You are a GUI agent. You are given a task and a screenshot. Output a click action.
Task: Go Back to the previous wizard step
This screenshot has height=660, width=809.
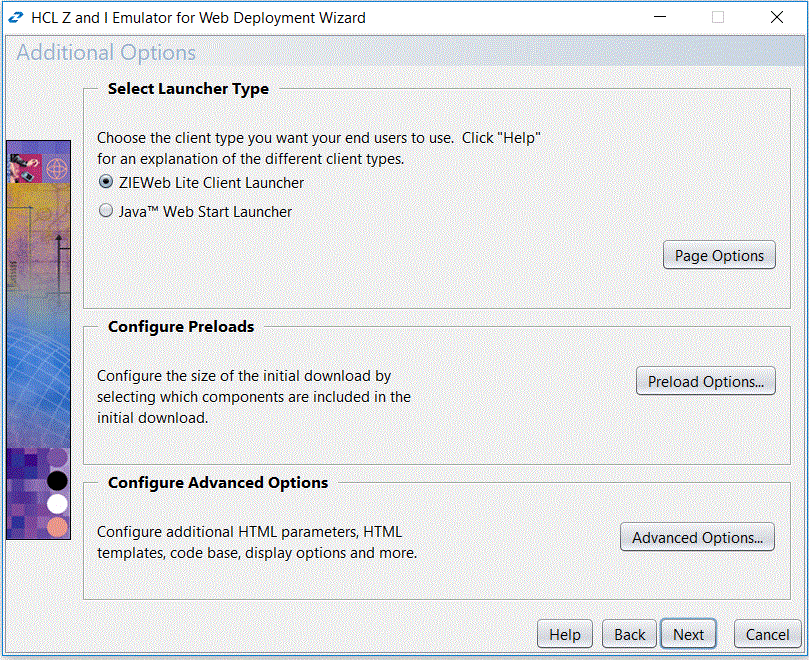628,634
